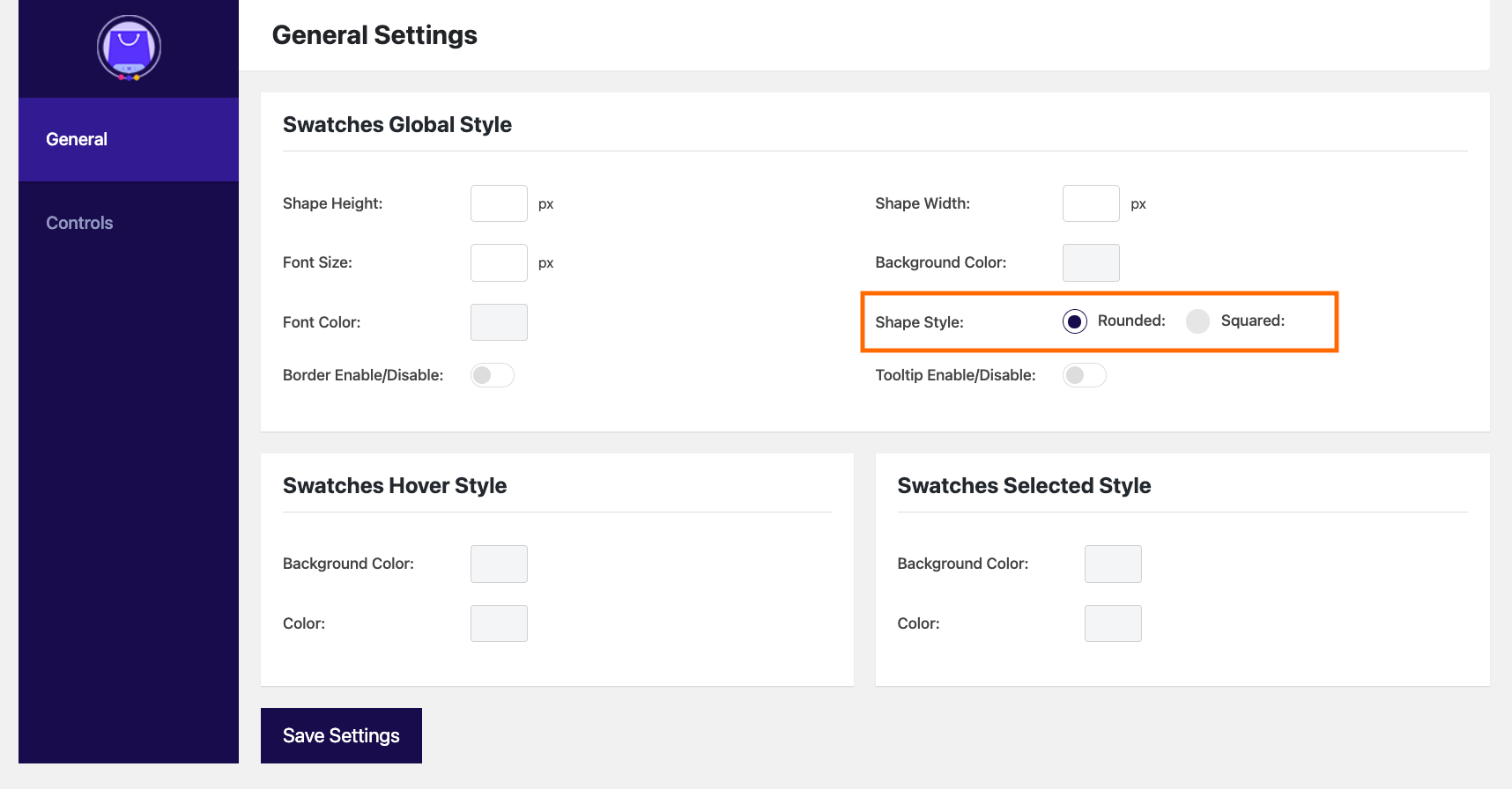Toggle the Tooltip Enable/Disable switch

[1084, 375]
